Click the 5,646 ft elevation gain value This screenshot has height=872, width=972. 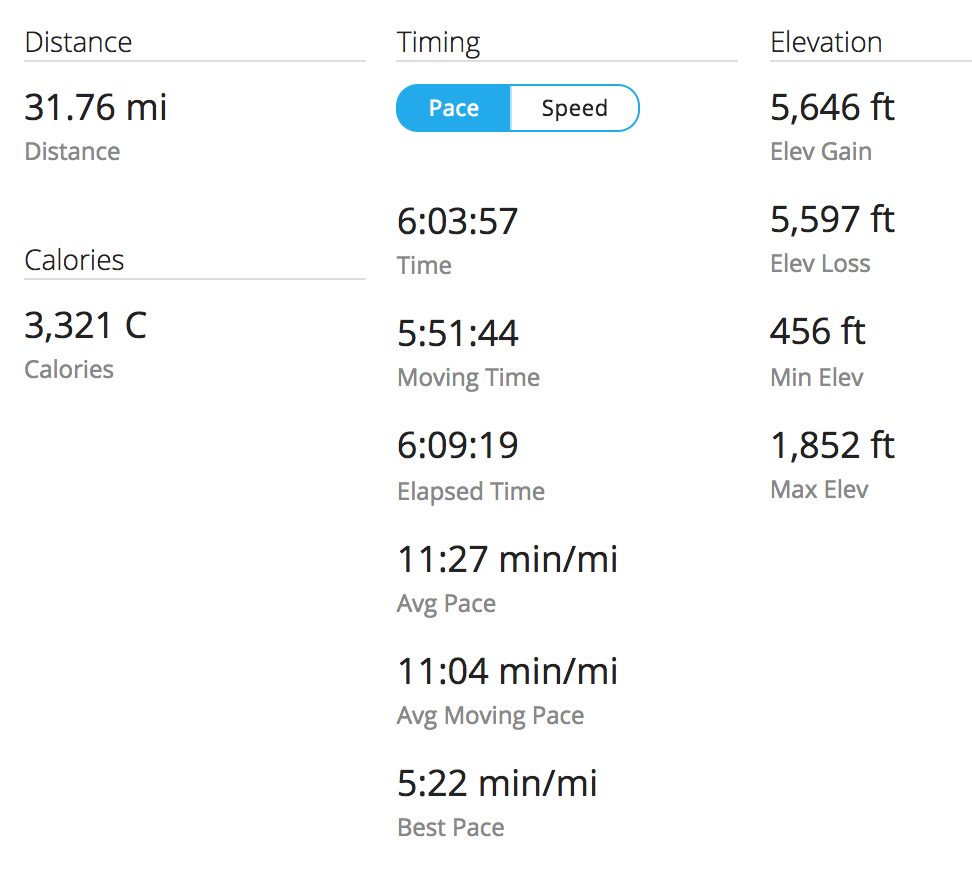[x=832, y=107]
